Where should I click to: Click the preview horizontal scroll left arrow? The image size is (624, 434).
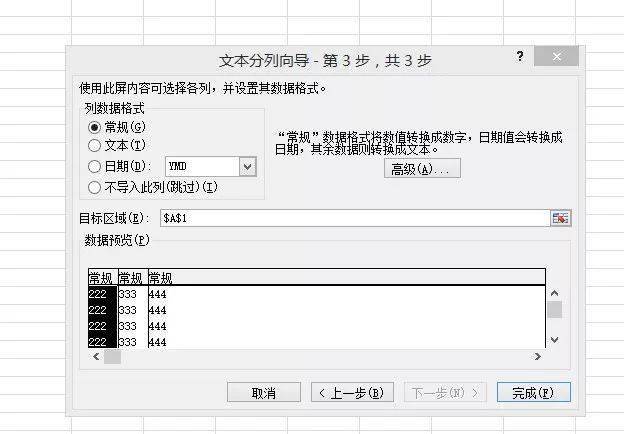(x=95, y=357)
